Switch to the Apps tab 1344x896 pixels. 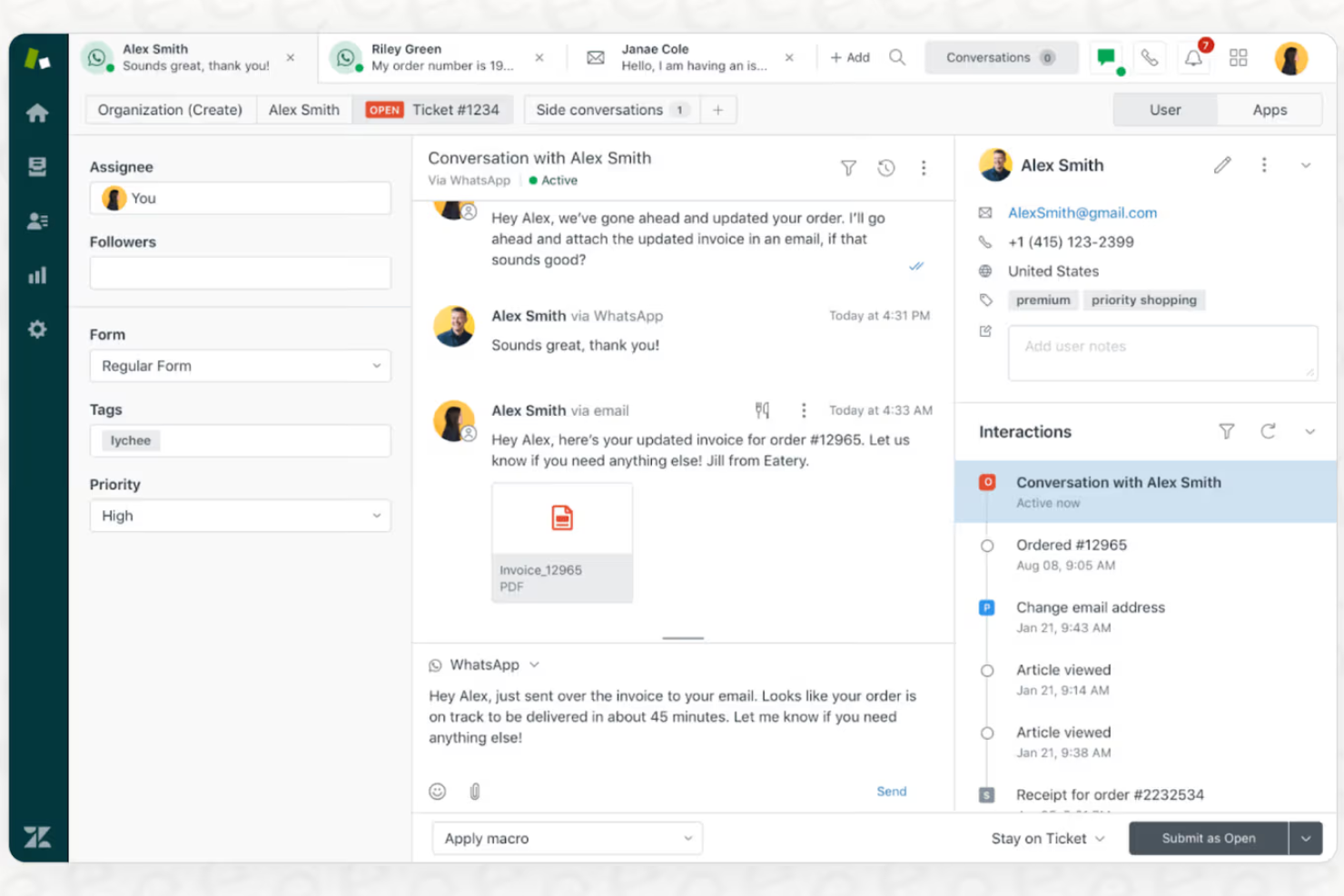pyautogui.click(x=1269, y=109)
